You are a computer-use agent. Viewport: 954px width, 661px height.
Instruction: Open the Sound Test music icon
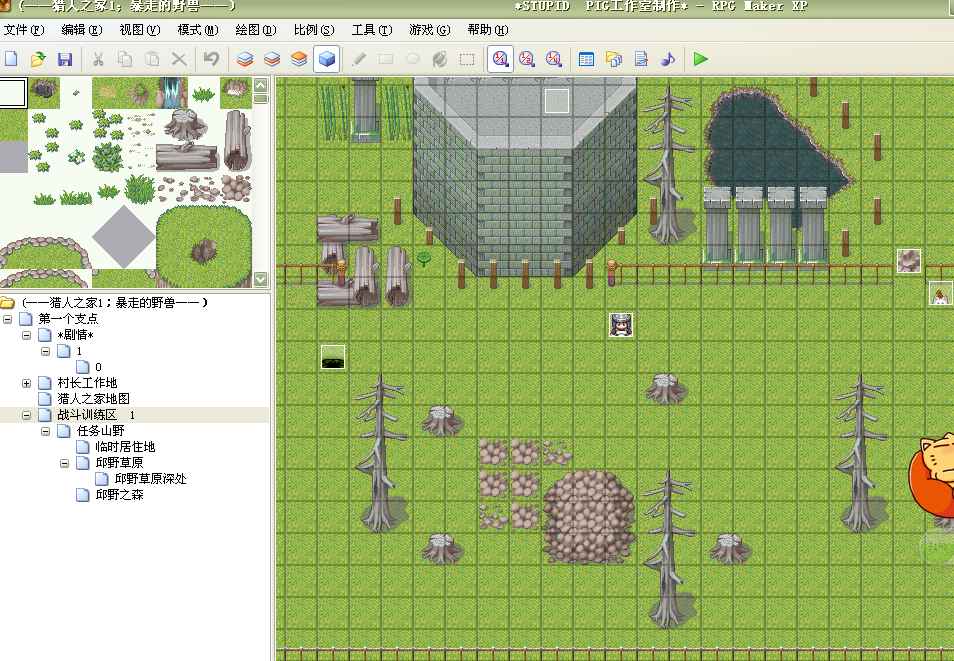coord(668,59)
